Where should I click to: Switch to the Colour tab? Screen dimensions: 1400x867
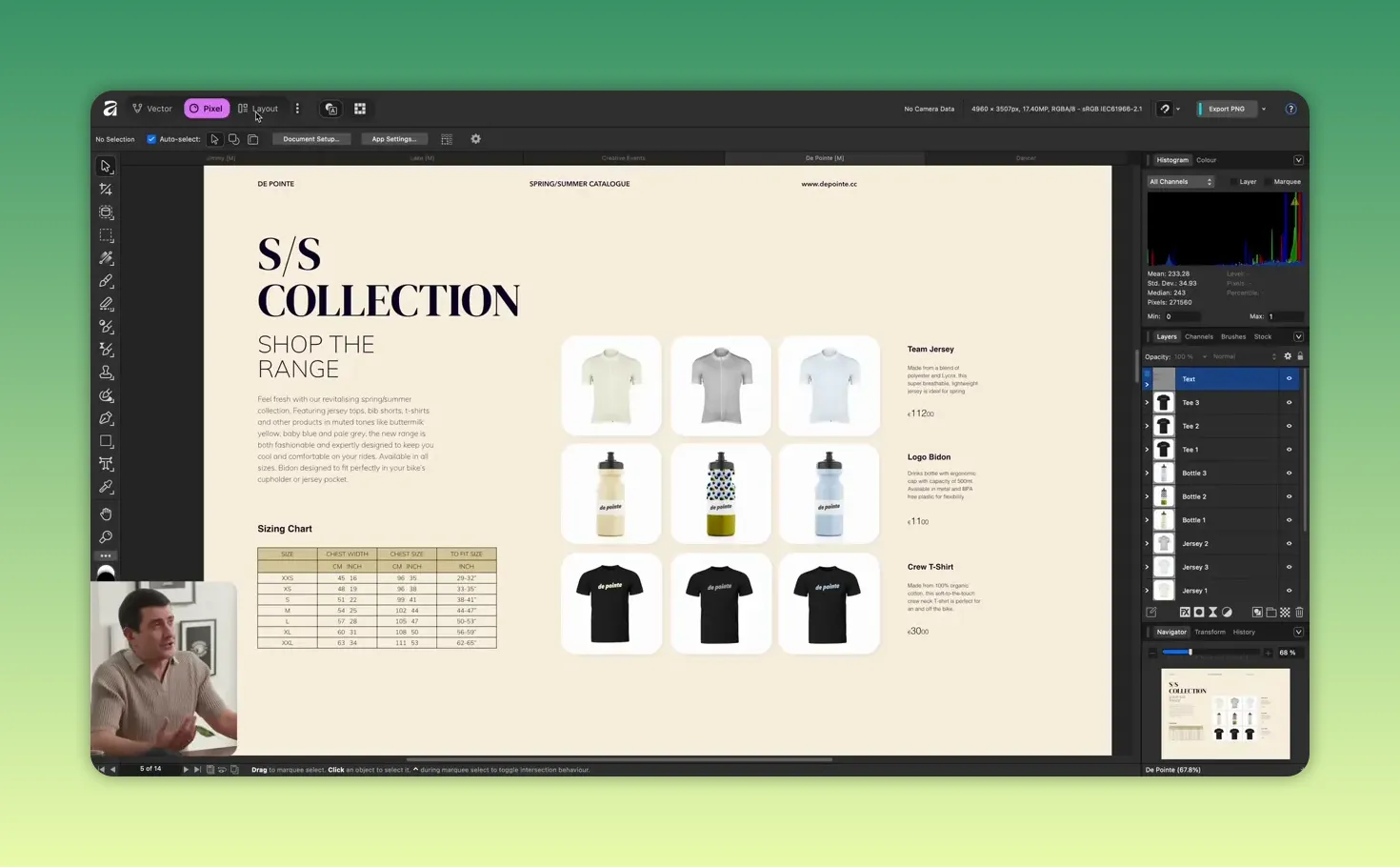[1207, 160]
